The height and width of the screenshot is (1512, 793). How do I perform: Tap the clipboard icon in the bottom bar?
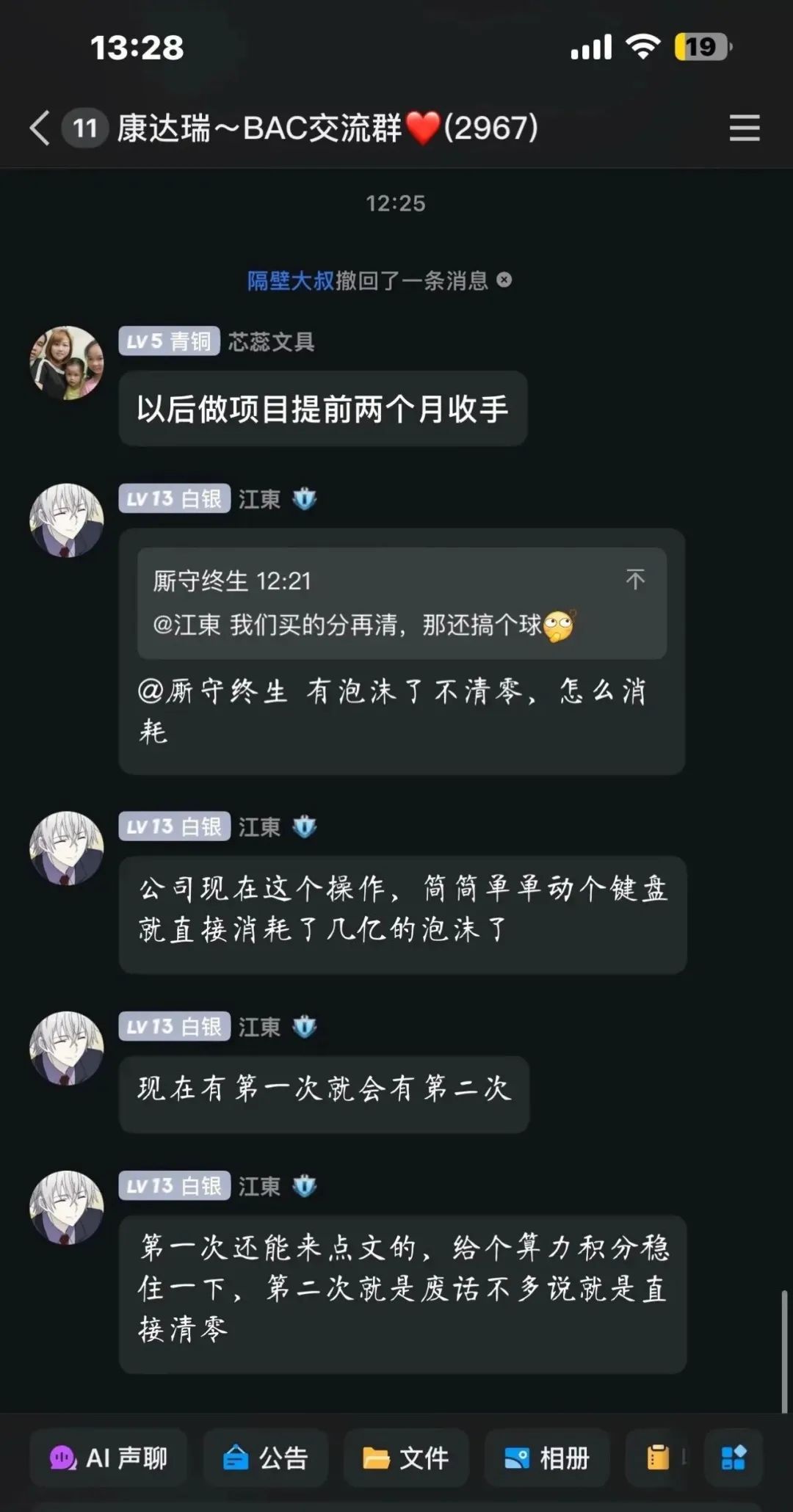tap(658, 1458)
